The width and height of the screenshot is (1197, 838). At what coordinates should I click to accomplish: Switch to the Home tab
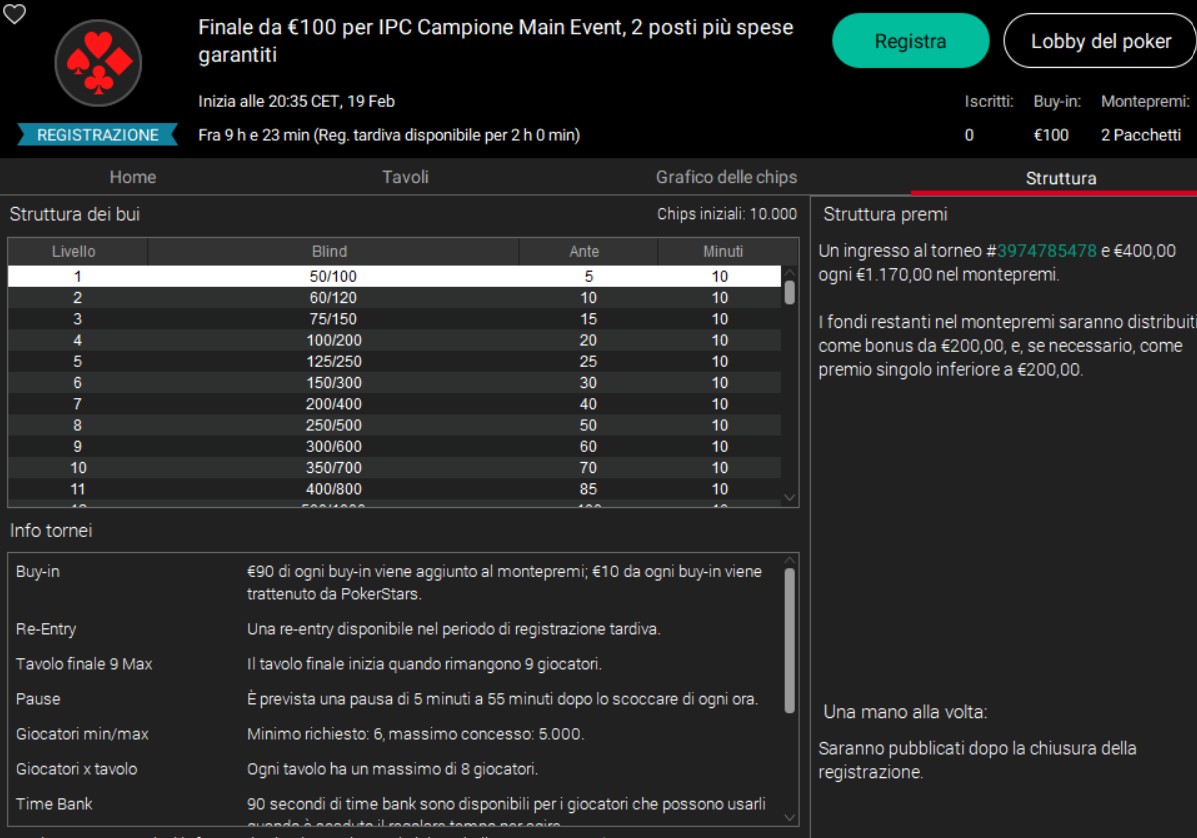133,177
